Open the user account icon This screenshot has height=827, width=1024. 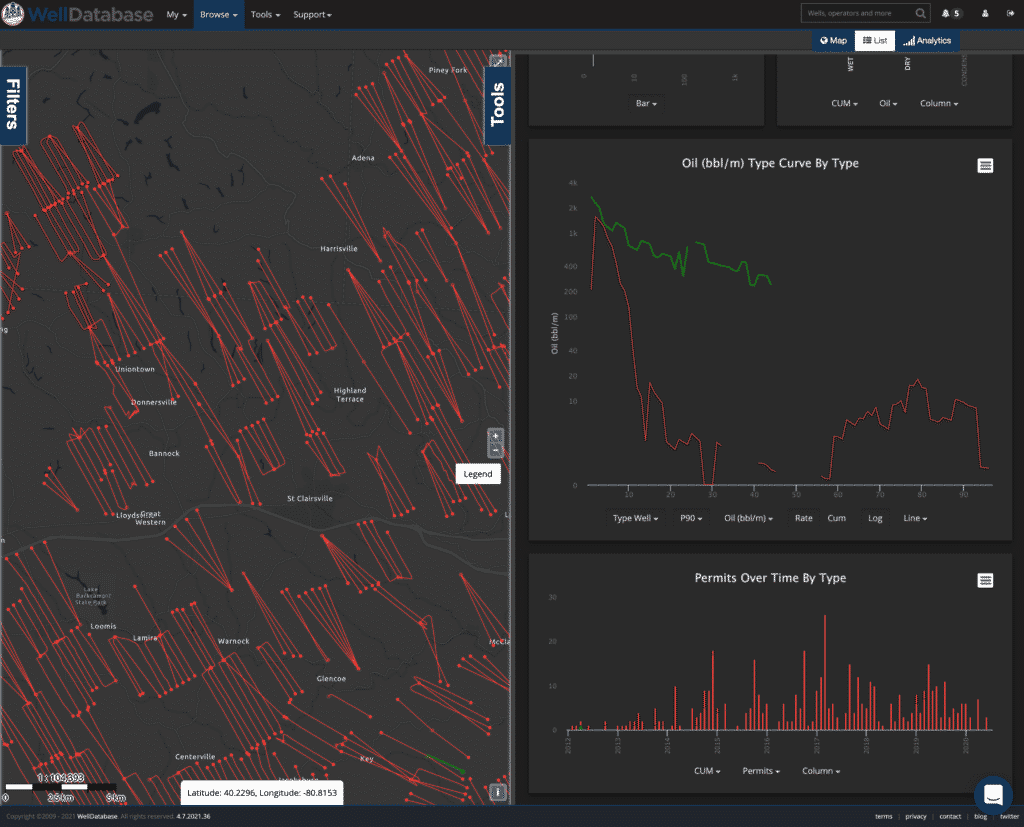pyautogui.click(x=985, y=13)
